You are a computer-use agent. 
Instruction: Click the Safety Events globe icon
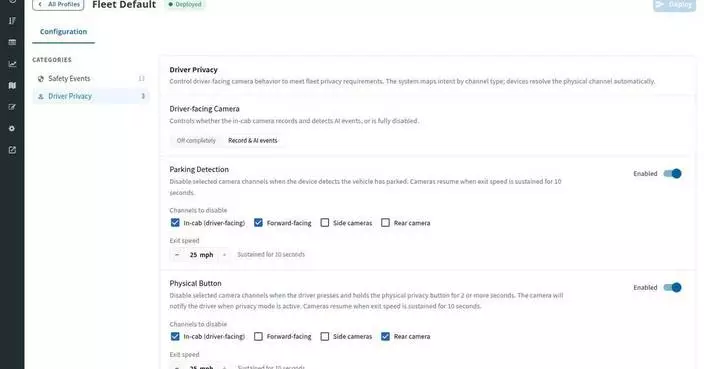pos(40,79)
